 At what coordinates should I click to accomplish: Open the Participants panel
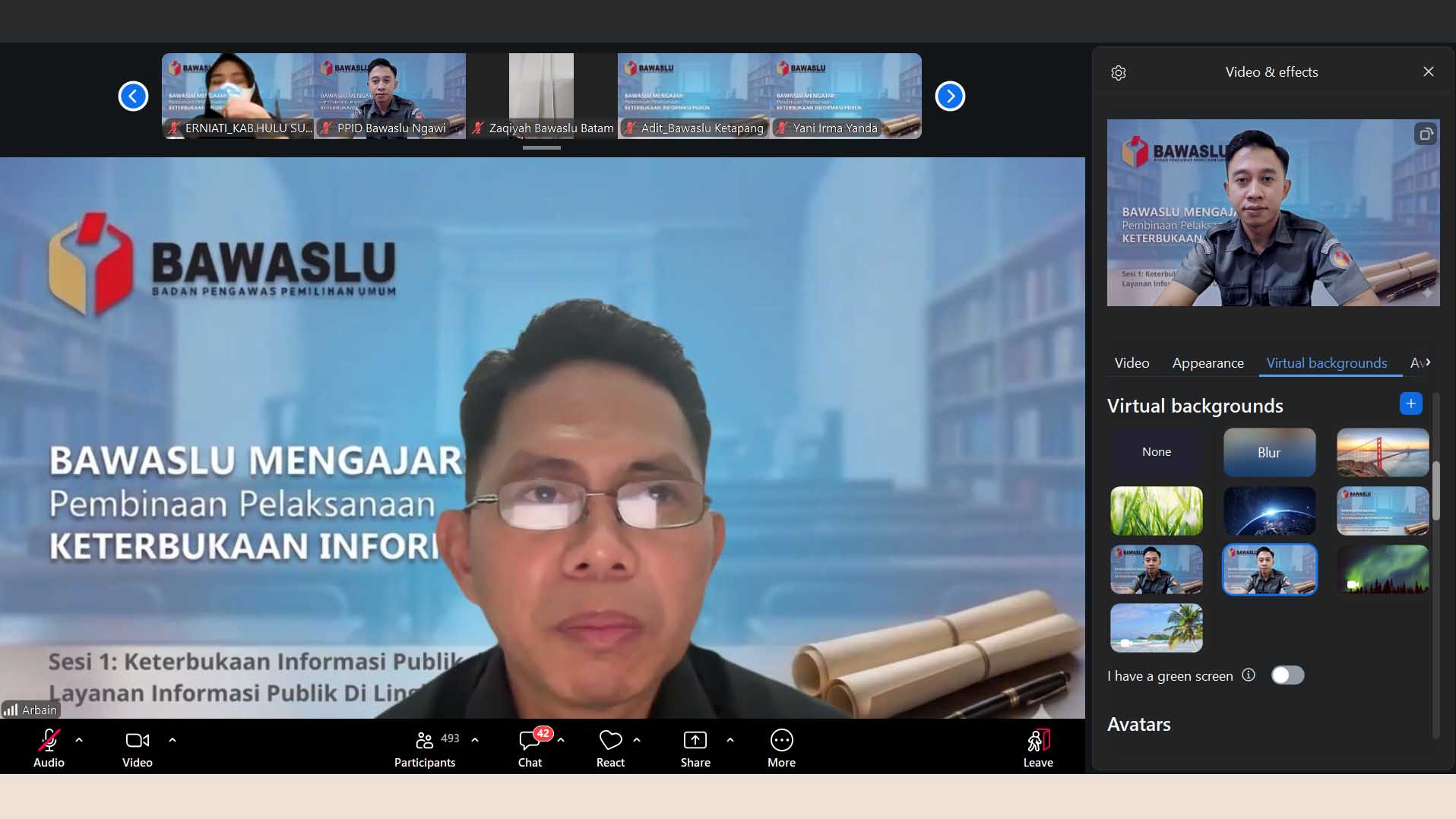click(x=425, y=748)
